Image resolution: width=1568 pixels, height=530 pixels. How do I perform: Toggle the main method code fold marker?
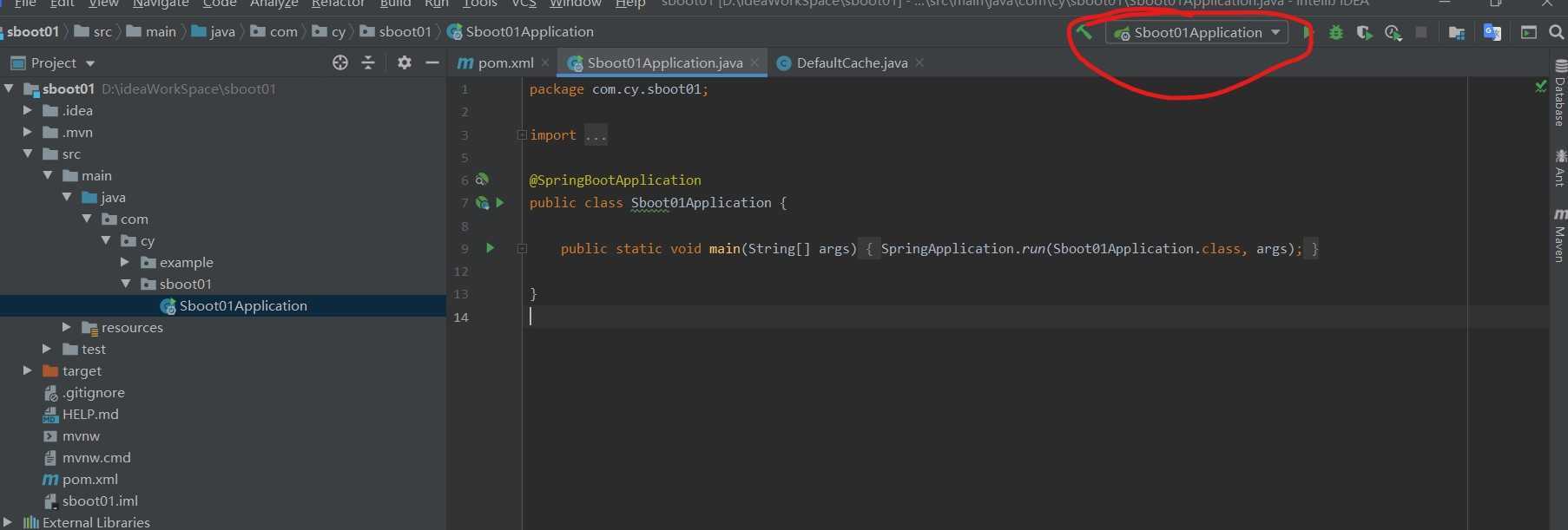click(522, 249)
